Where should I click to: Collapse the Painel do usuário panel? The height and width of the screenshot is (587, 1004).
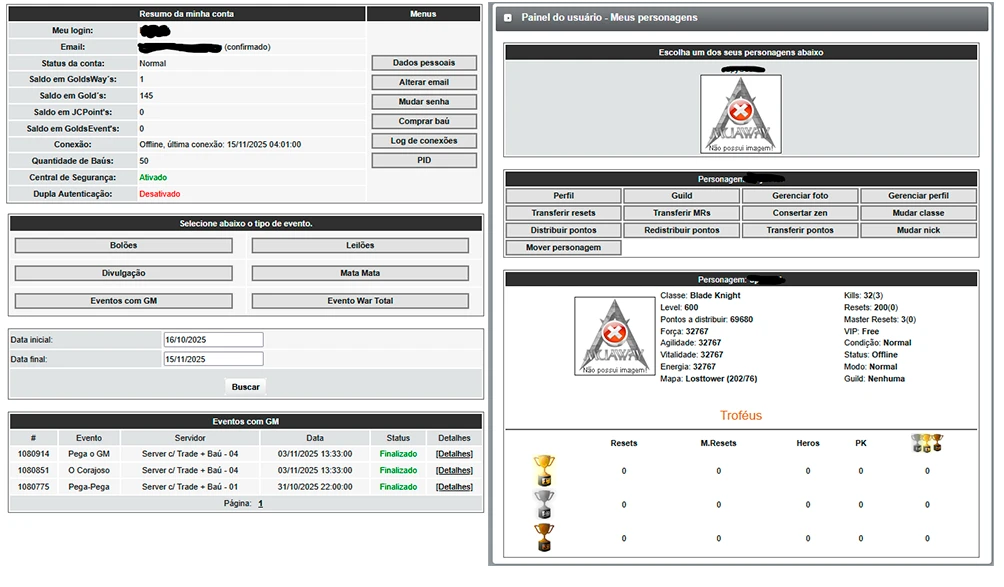(x=508, y=18)
